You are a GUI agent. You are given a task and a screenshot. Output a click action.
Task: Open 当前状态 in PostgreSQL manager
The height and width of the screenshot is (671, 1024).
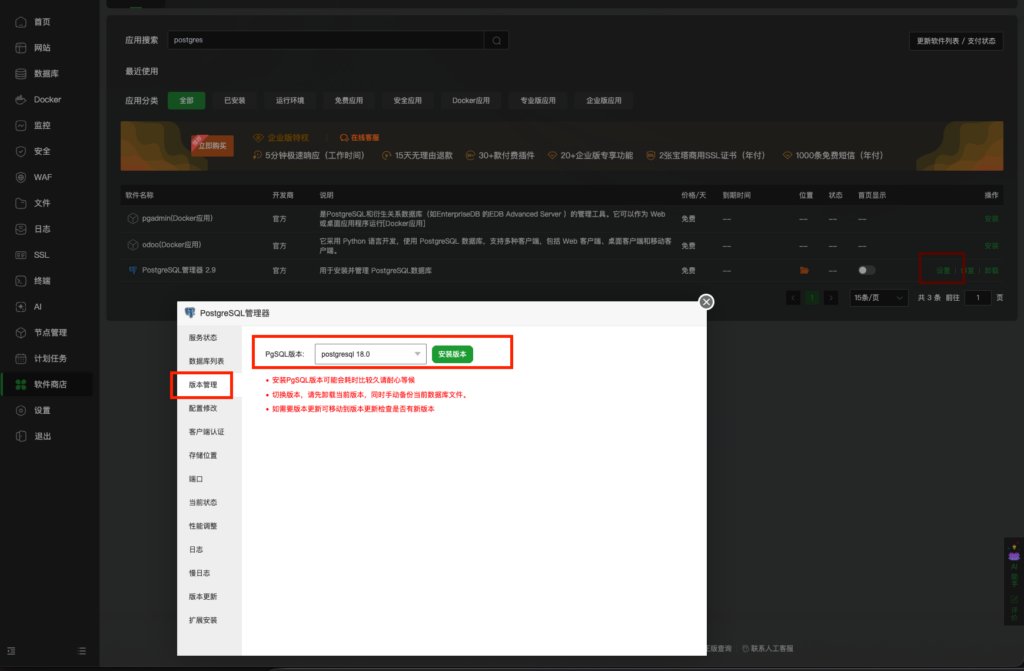(203, 502)
